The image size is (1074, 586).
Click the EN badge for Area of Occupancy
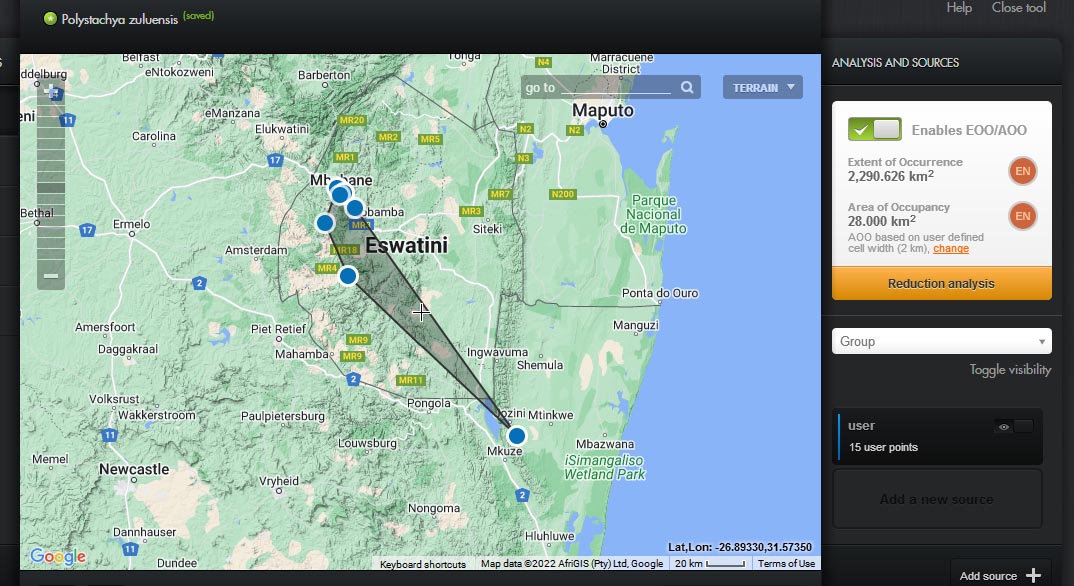[x=1022, y=216]
